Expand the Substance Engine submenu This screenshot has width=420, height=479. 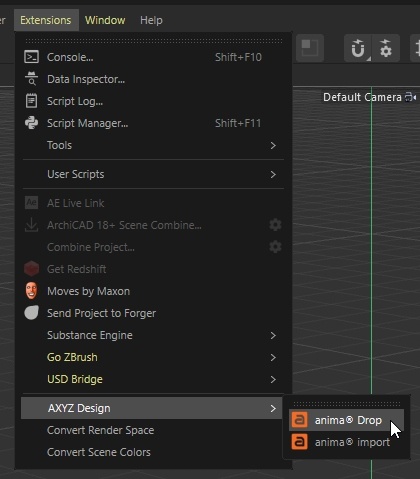click(153, 335)
